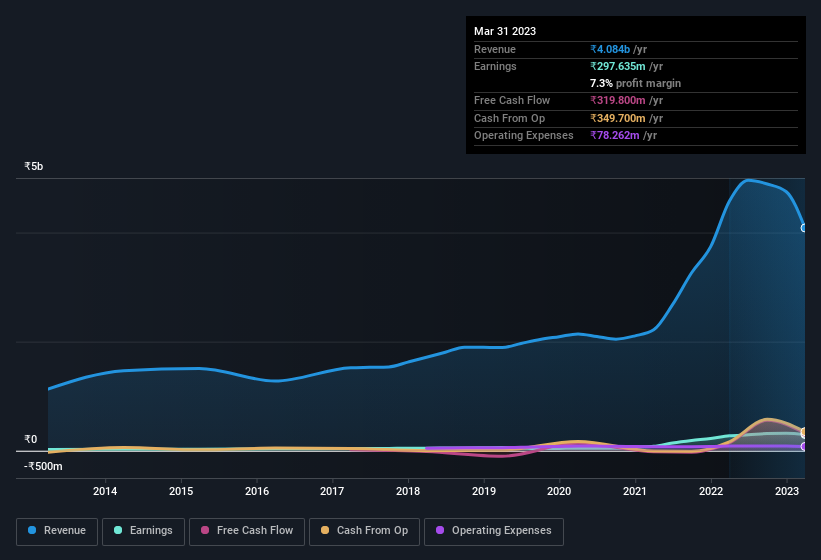Toggle the Earnings legend button
Image resolution: width=821 pixels, height=560 pixels.
(x=143, y=531)
